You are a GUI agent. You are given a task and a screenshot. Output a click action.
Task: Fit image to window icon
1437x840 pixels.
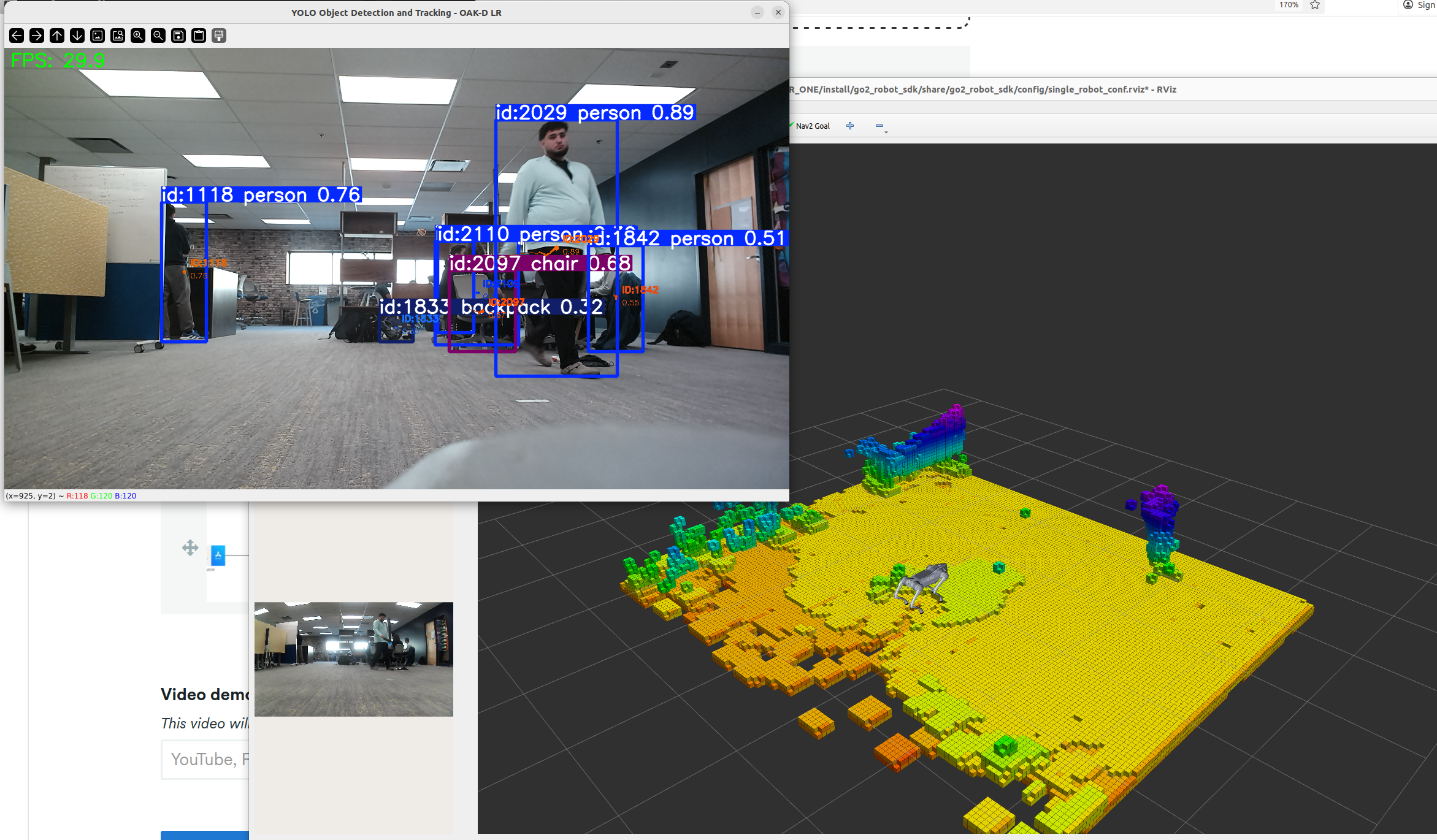click(118, 36)
